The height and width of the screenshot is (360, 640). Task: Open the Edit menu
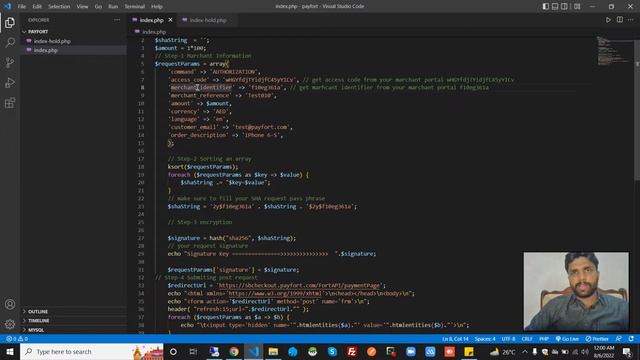coord(37,7)
